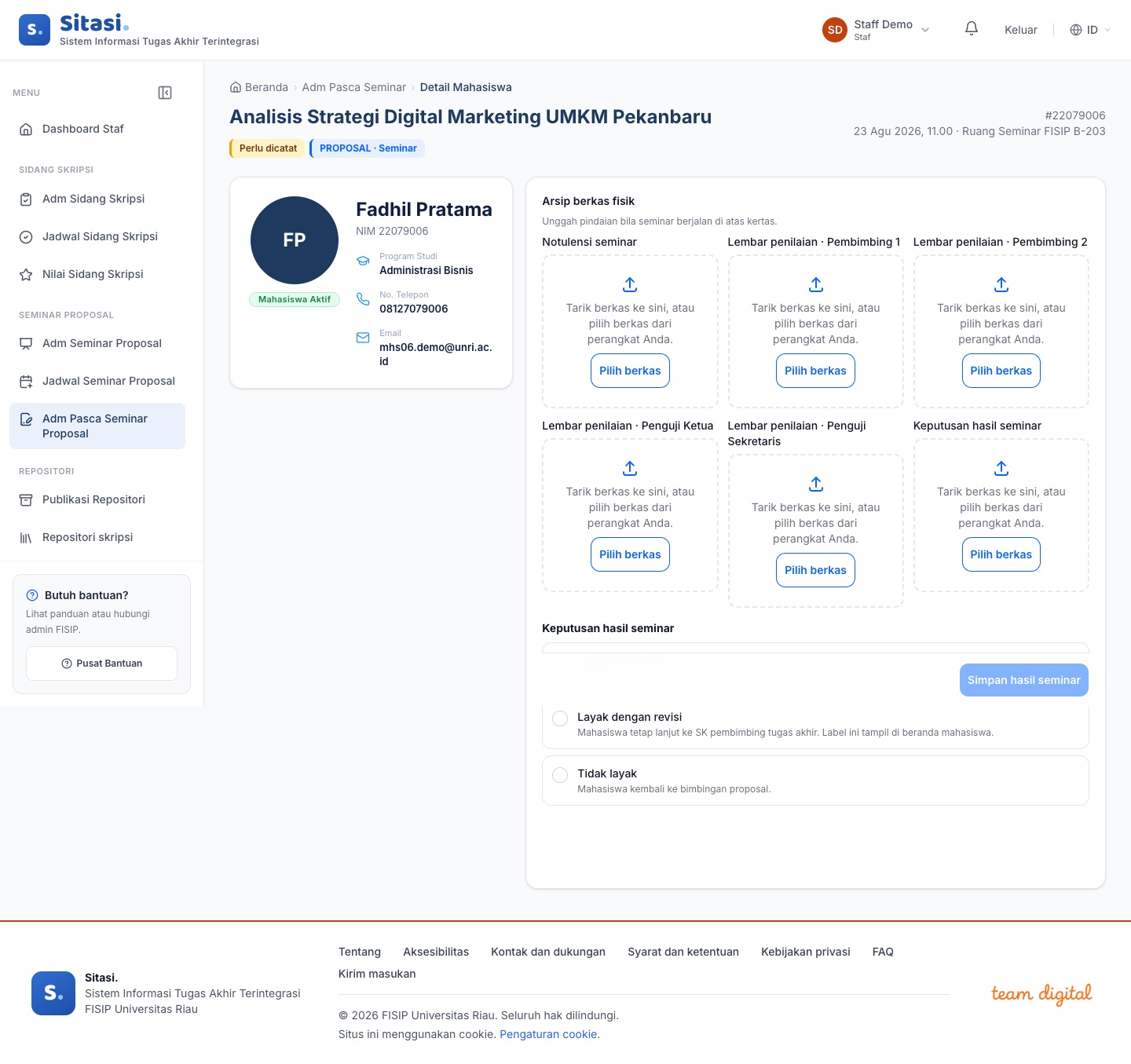This screenshot has width=1131, height=1064.
Task: Click the upload icon for Penguji Ketua
Action: pyautogui.click(x=630, y=468)
